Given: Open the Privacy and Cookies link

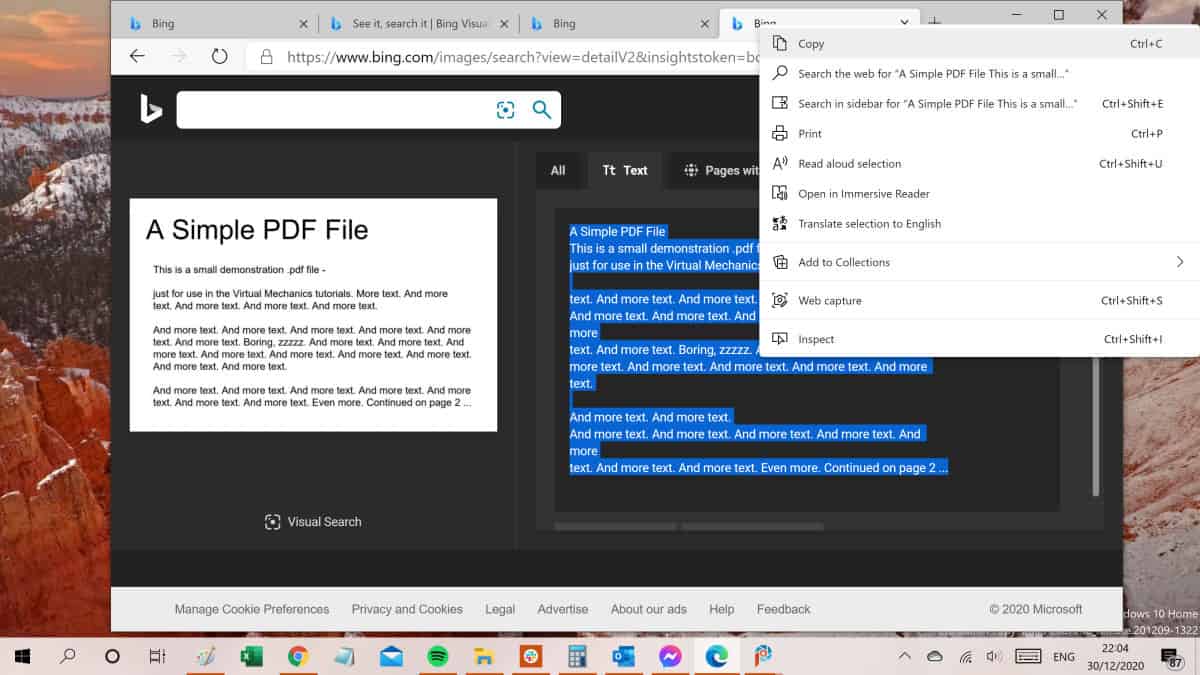Looking at the screenshot, I should (407, 609).
